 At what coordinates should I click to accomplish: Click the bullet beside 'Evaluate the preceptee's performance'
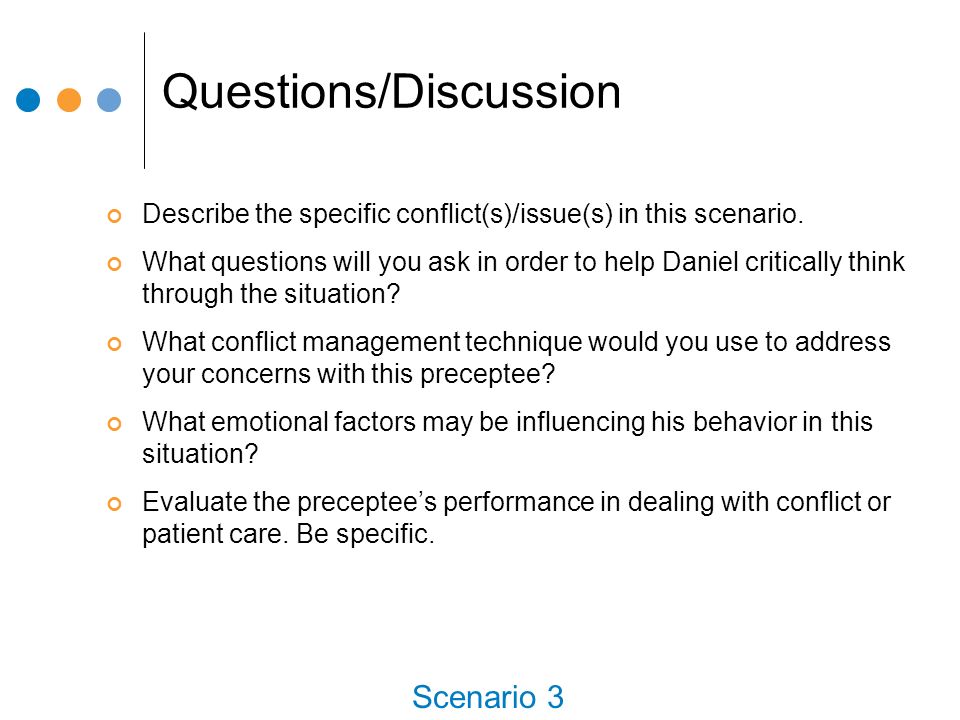(114, 504)
